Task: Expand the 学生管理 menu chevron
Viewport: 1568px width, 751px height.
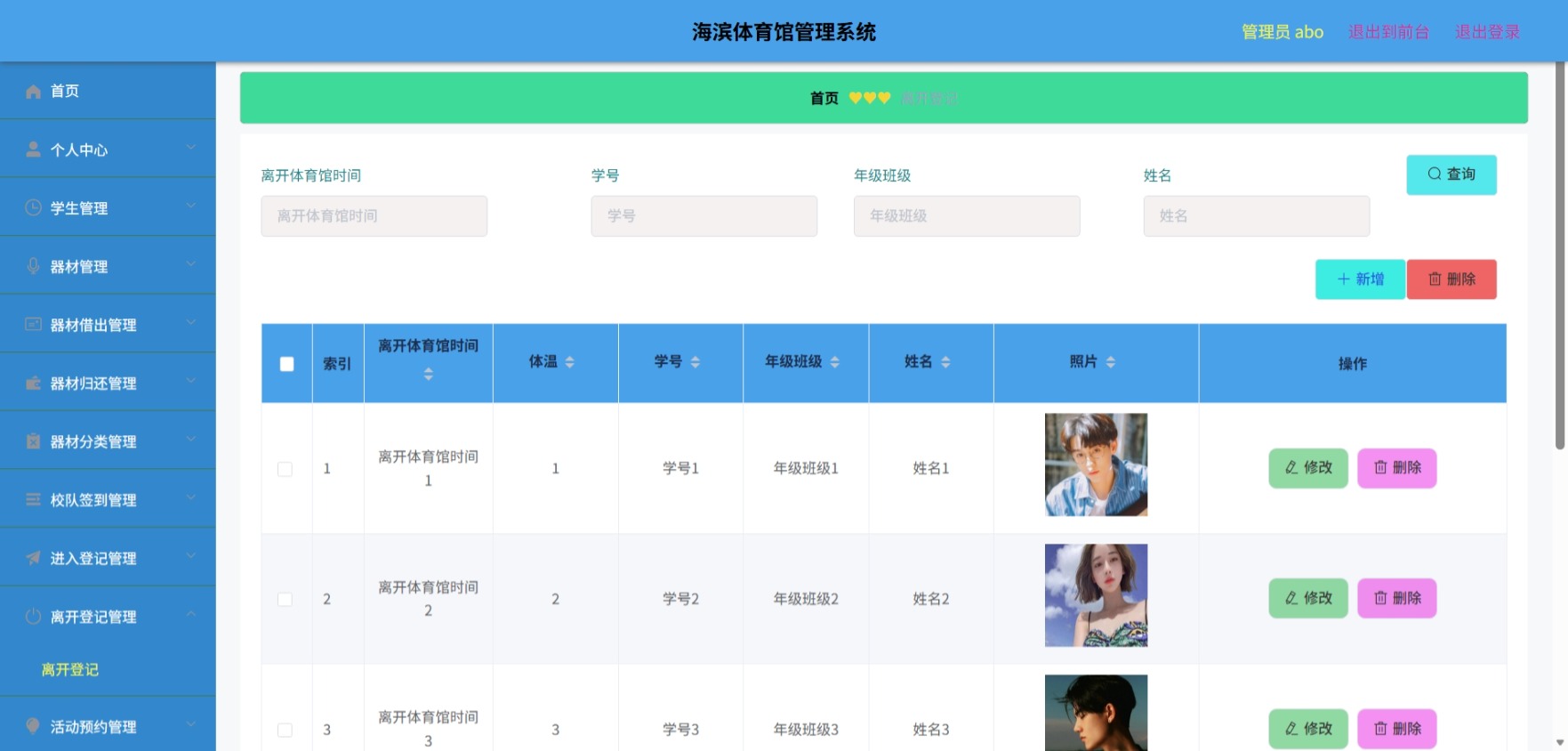Action: click(191, 206)
